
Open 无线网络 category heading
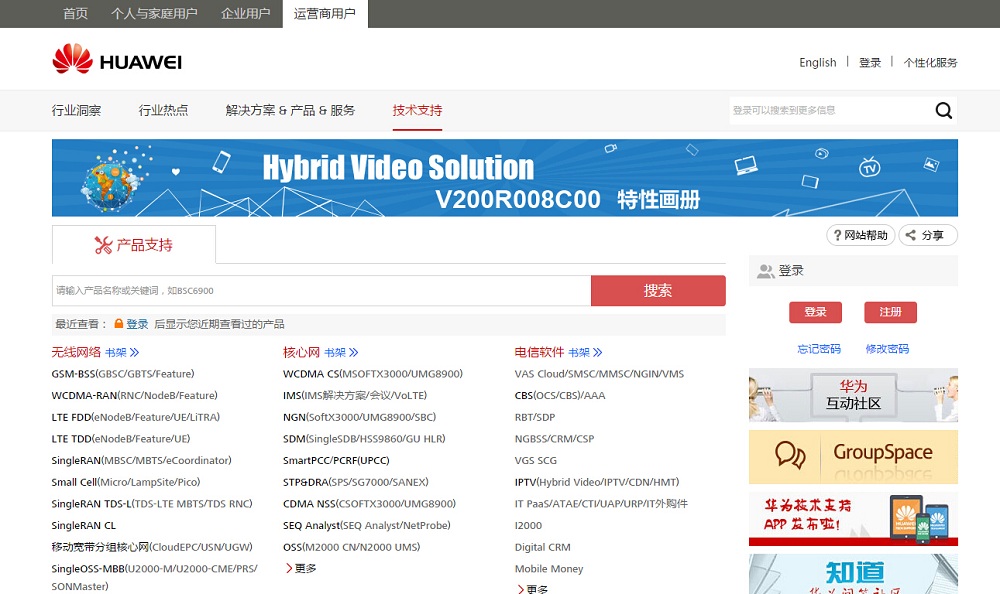(77, 352)
